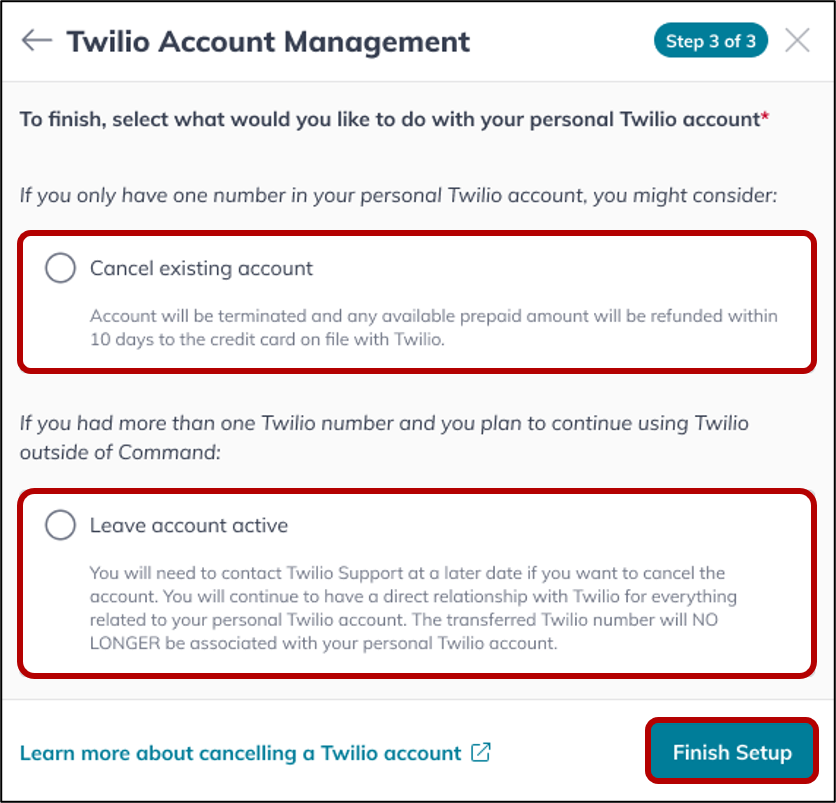Click the 'outside of Command:' italic text
This screenshot has width=836, height=803.
120,452
